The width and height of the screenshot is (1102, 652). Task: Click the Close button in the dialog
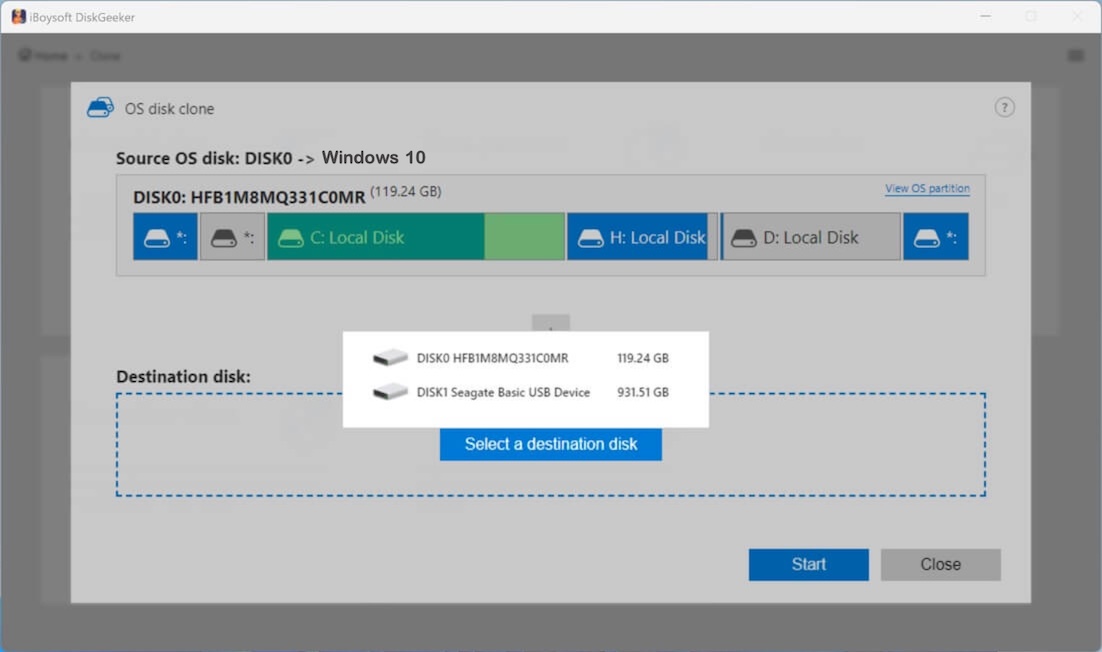[x=940, y=564]
